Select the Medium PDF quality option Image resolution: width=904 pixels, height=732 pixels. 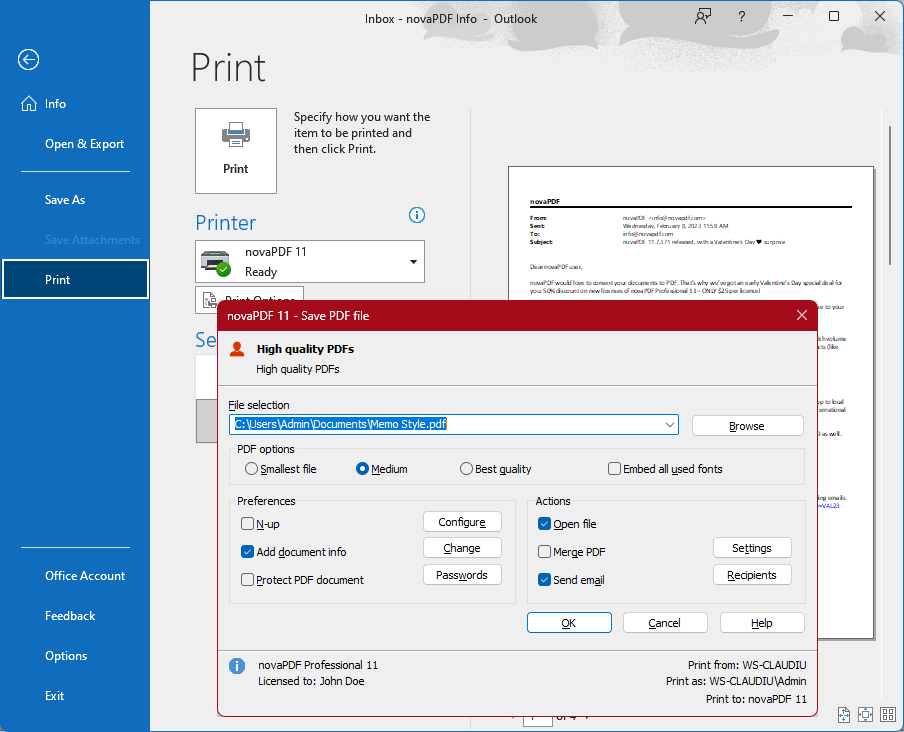click(362, 469)
